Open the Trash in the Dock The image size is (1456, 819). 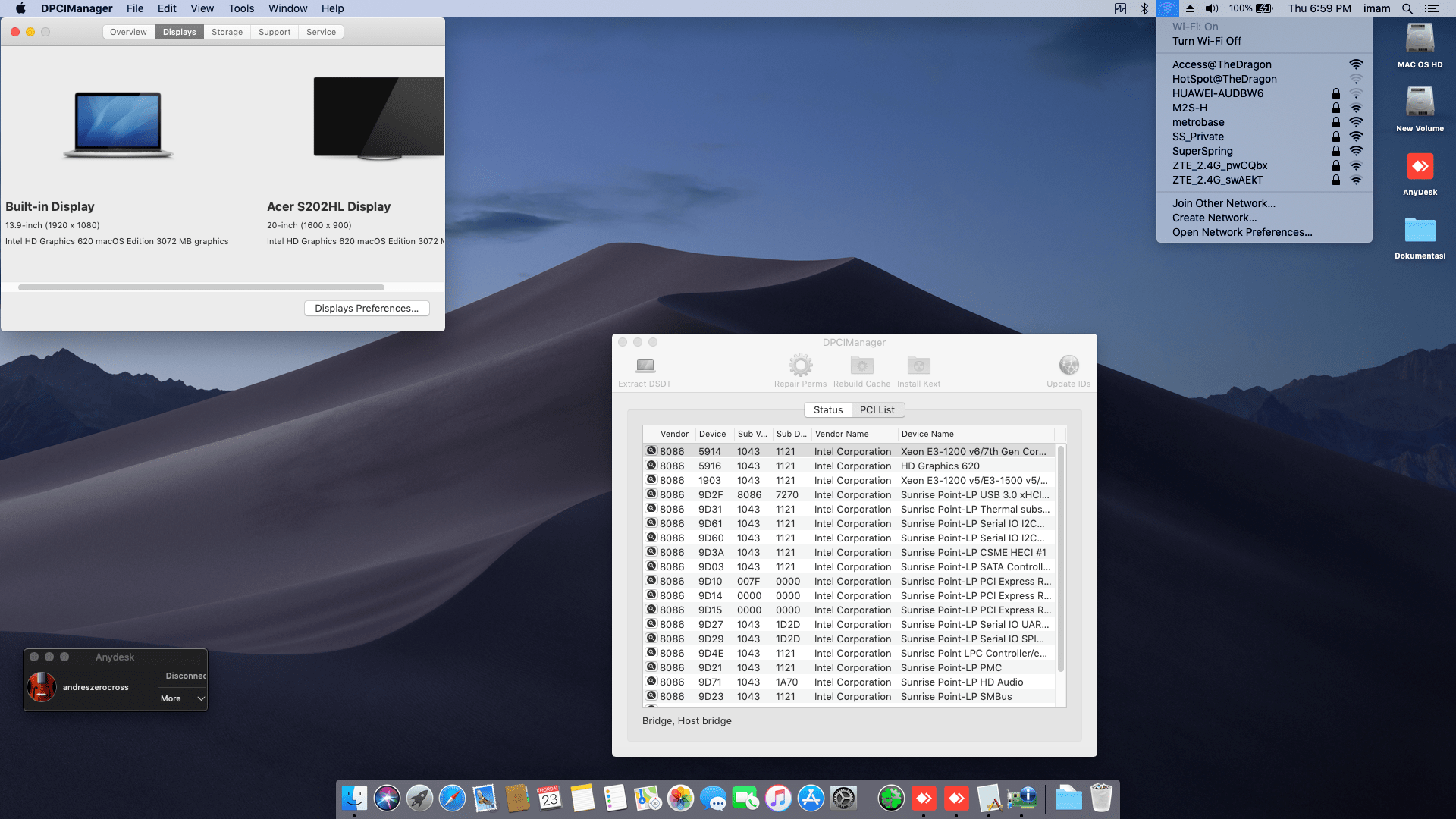click(1101, 798)
